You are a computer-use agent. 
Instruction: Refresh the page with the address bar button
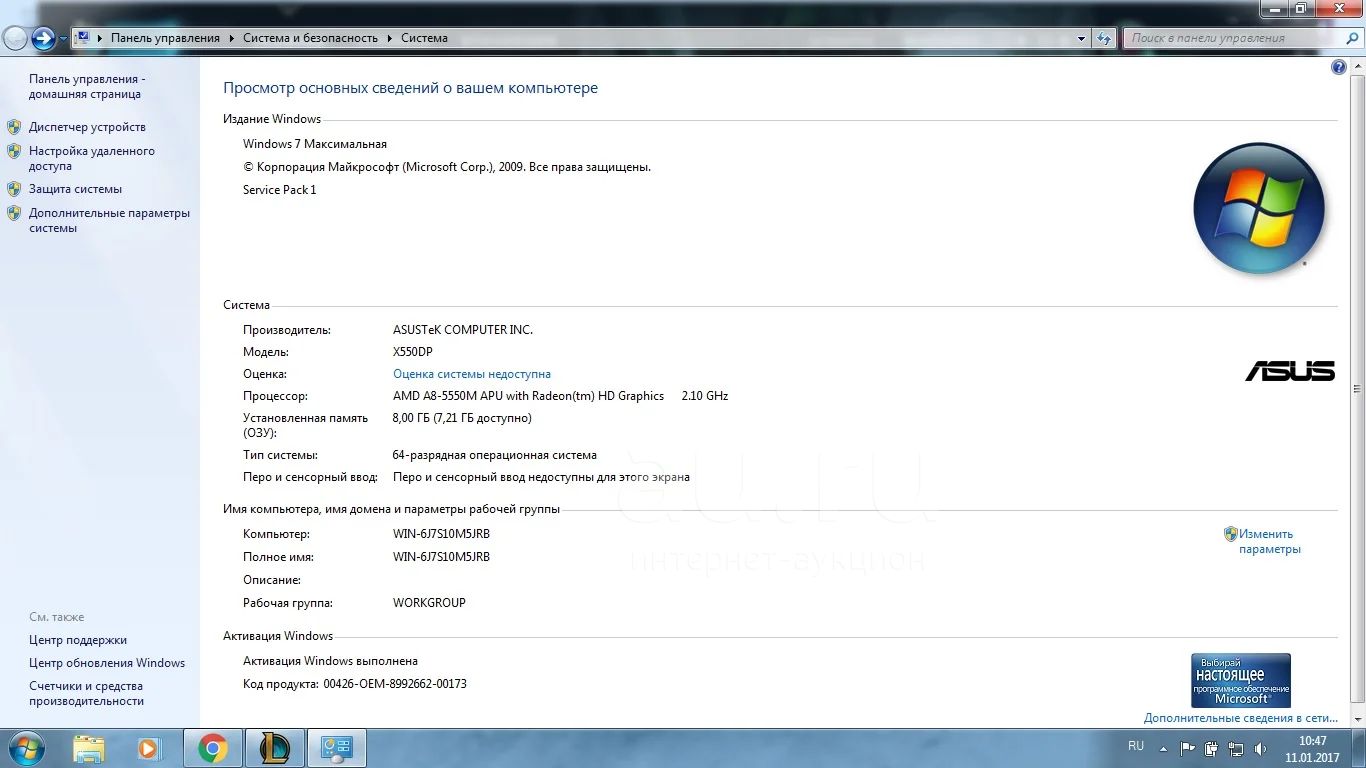click(1104, 38)
